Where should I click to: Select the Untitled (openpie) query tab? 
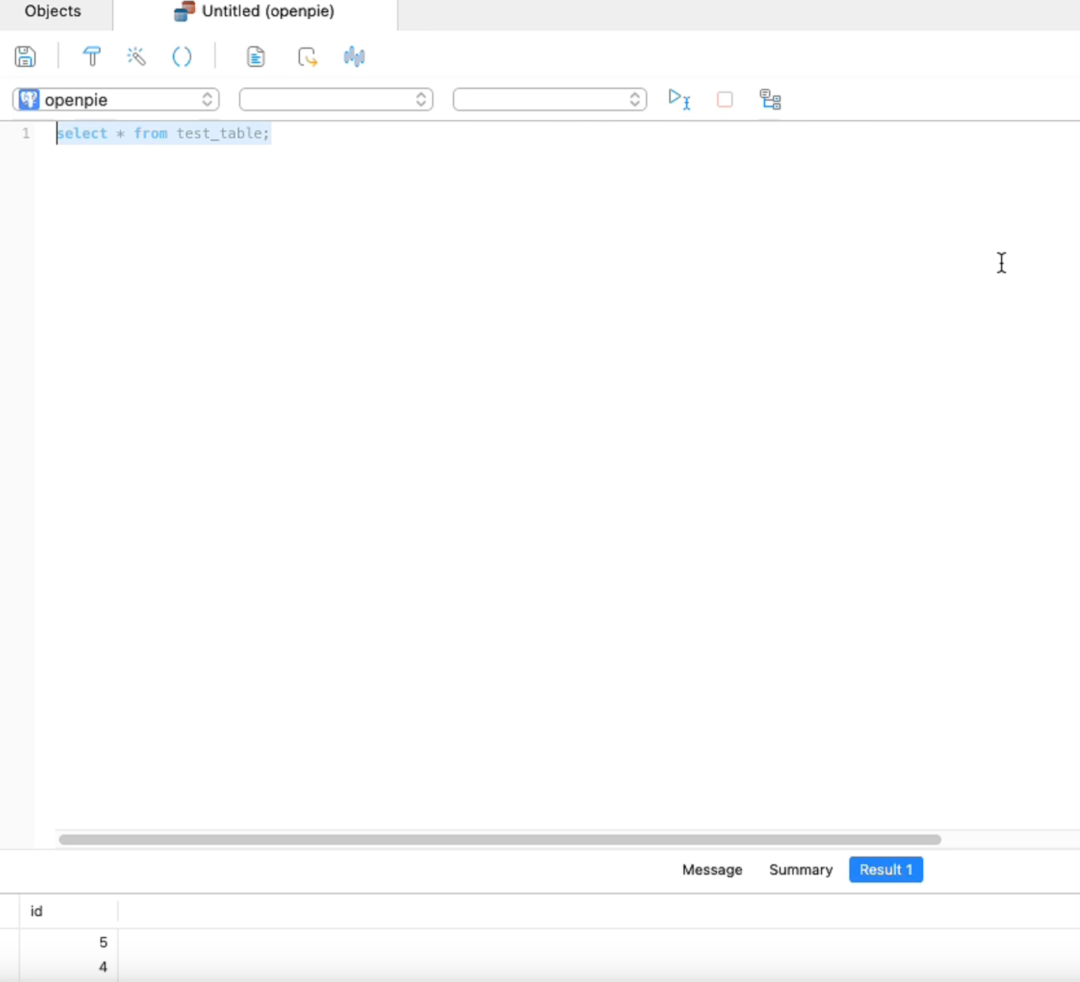pyautogui.click(x=255, y=11)
